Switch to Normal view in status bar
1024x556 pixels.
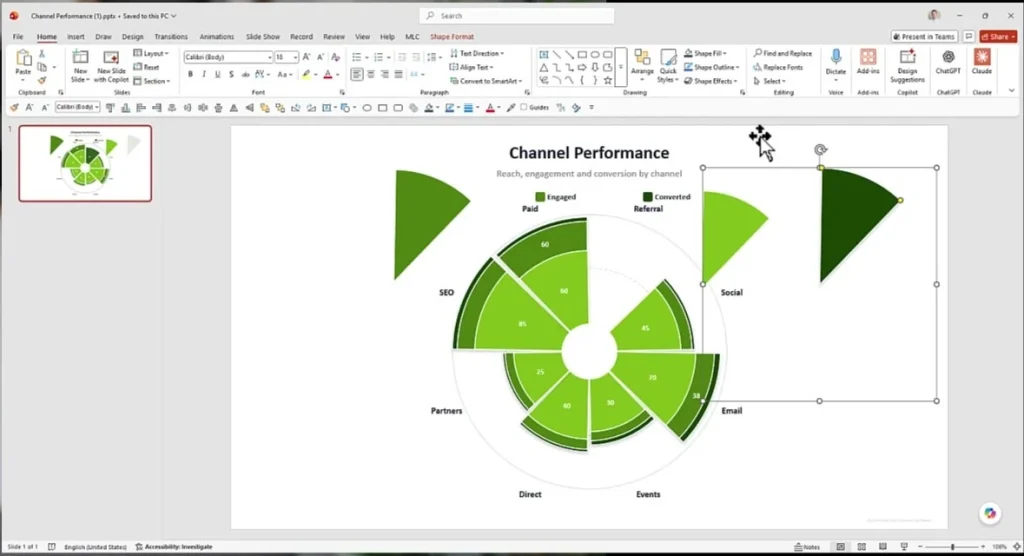[x=840, y=547]
